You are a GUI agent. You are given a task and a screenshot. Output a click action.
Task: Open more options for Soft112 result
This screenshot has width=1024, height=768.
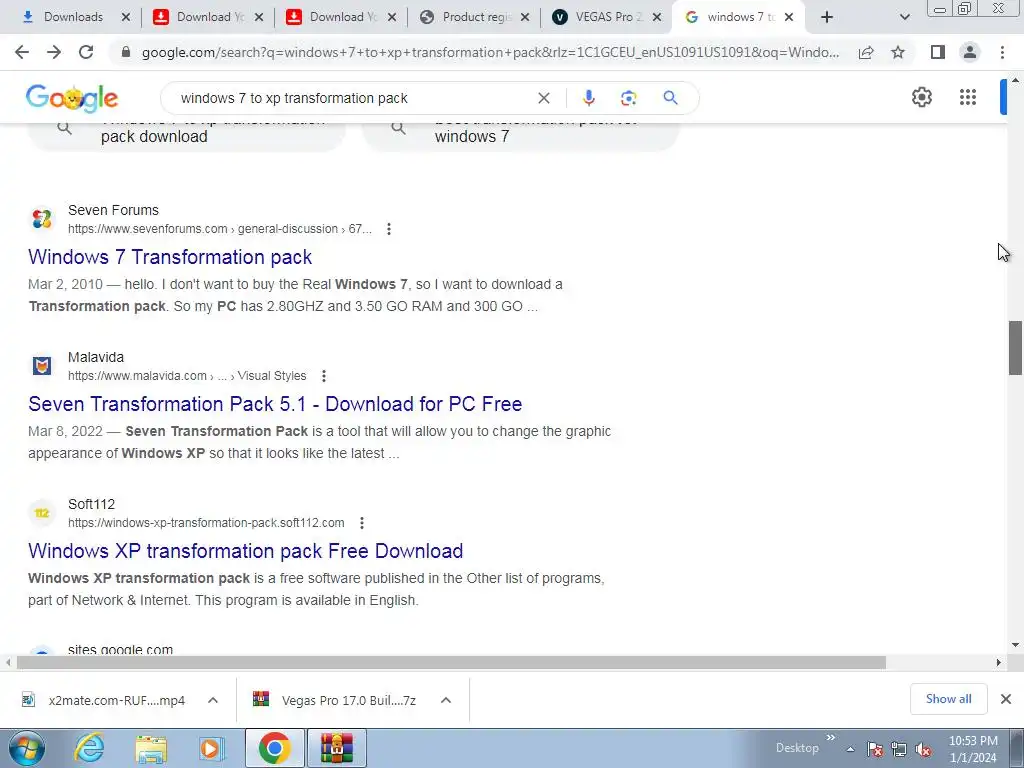tap(362, 523)
